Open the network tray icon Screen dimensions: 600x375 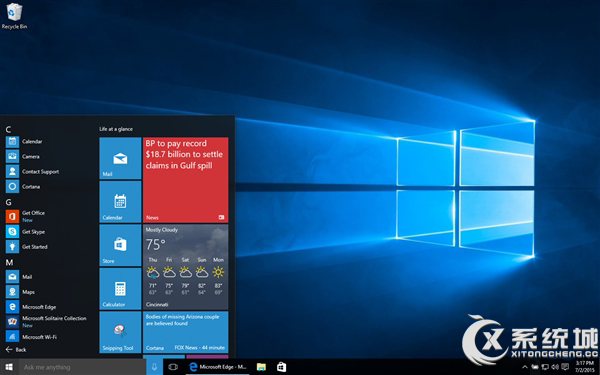click(545, 367)
